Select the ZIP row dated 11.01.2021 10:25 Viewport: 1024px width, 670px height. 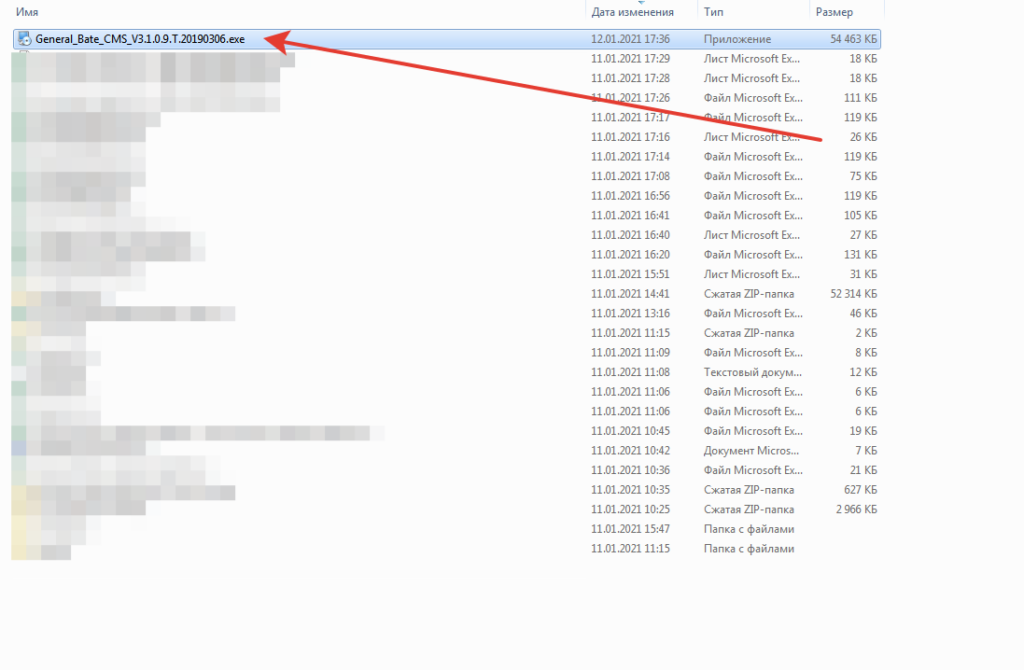(446, 509)
